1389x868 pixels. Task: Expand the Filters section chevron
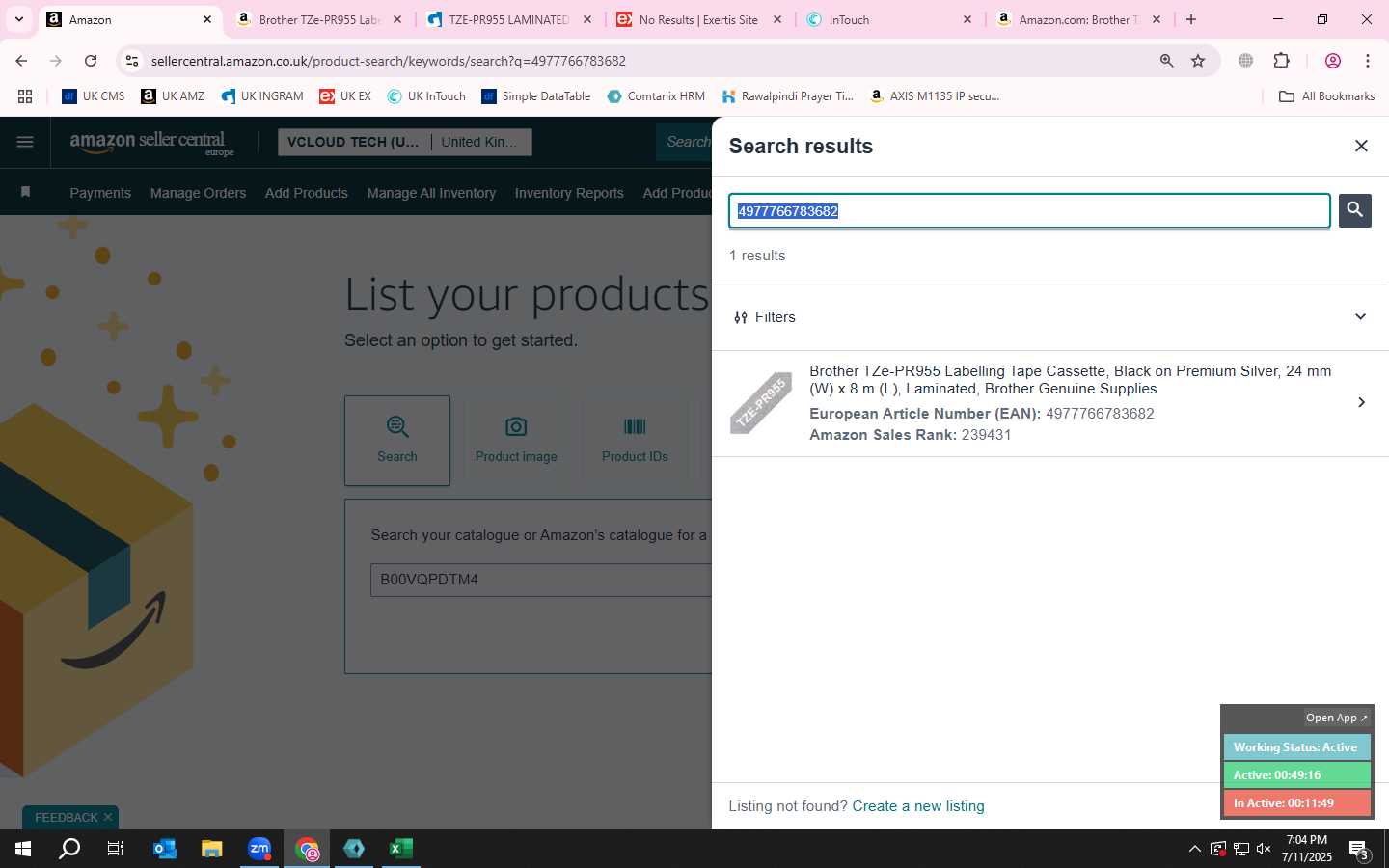[1360, 317]
